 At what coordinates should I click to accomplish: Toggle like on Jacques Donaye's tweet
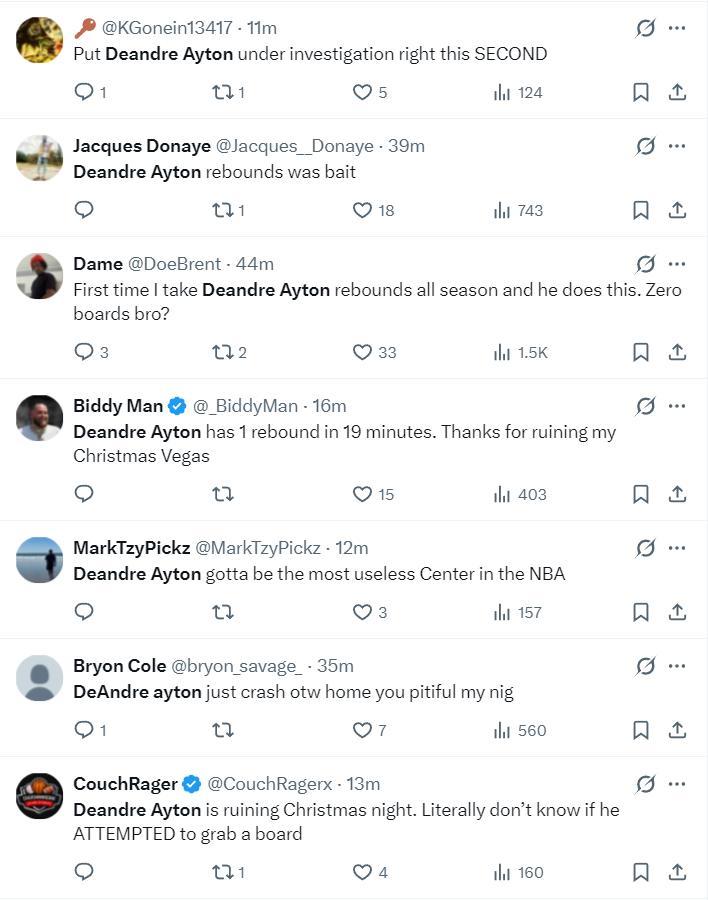(362, 210)
